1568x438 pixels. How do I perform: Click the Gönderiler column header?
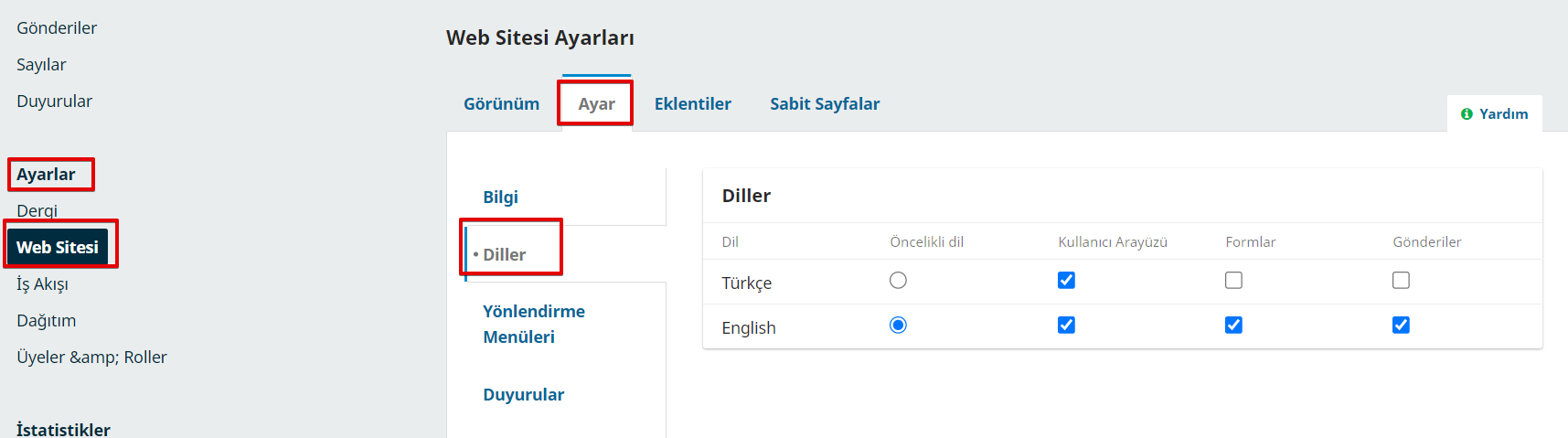pos(1426,242)
